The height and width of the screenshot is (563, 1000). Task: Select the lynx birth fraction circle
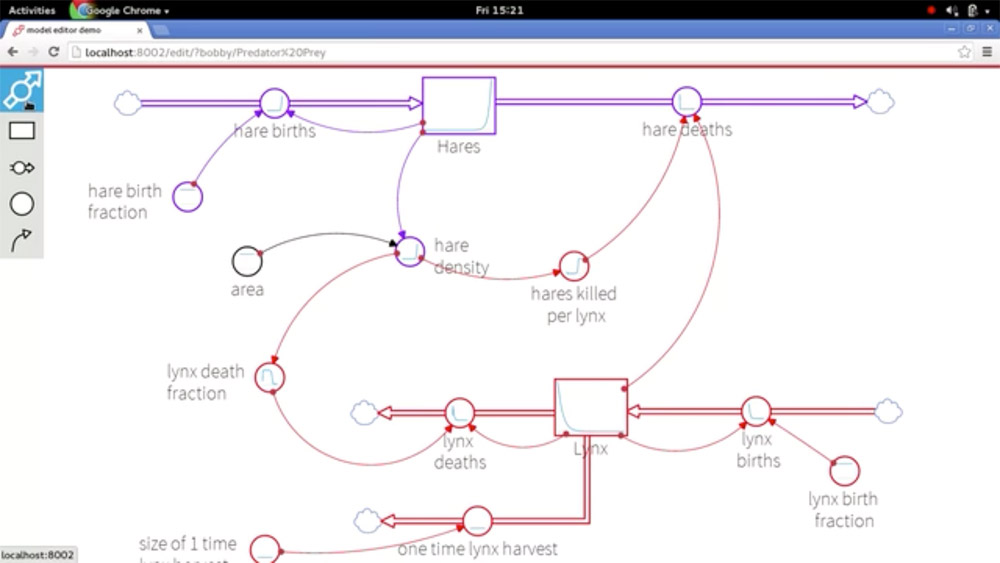tap(844, 471)
